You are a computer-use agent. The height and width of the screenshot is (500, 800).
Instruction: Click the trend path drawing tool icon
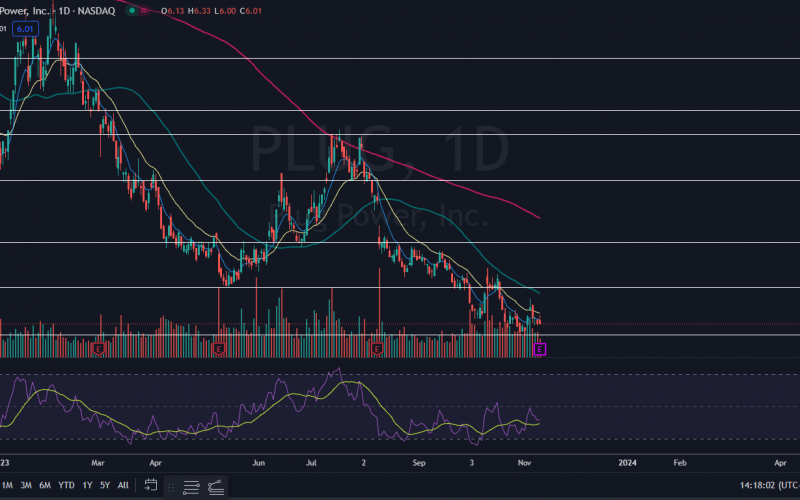click(216, 486)
